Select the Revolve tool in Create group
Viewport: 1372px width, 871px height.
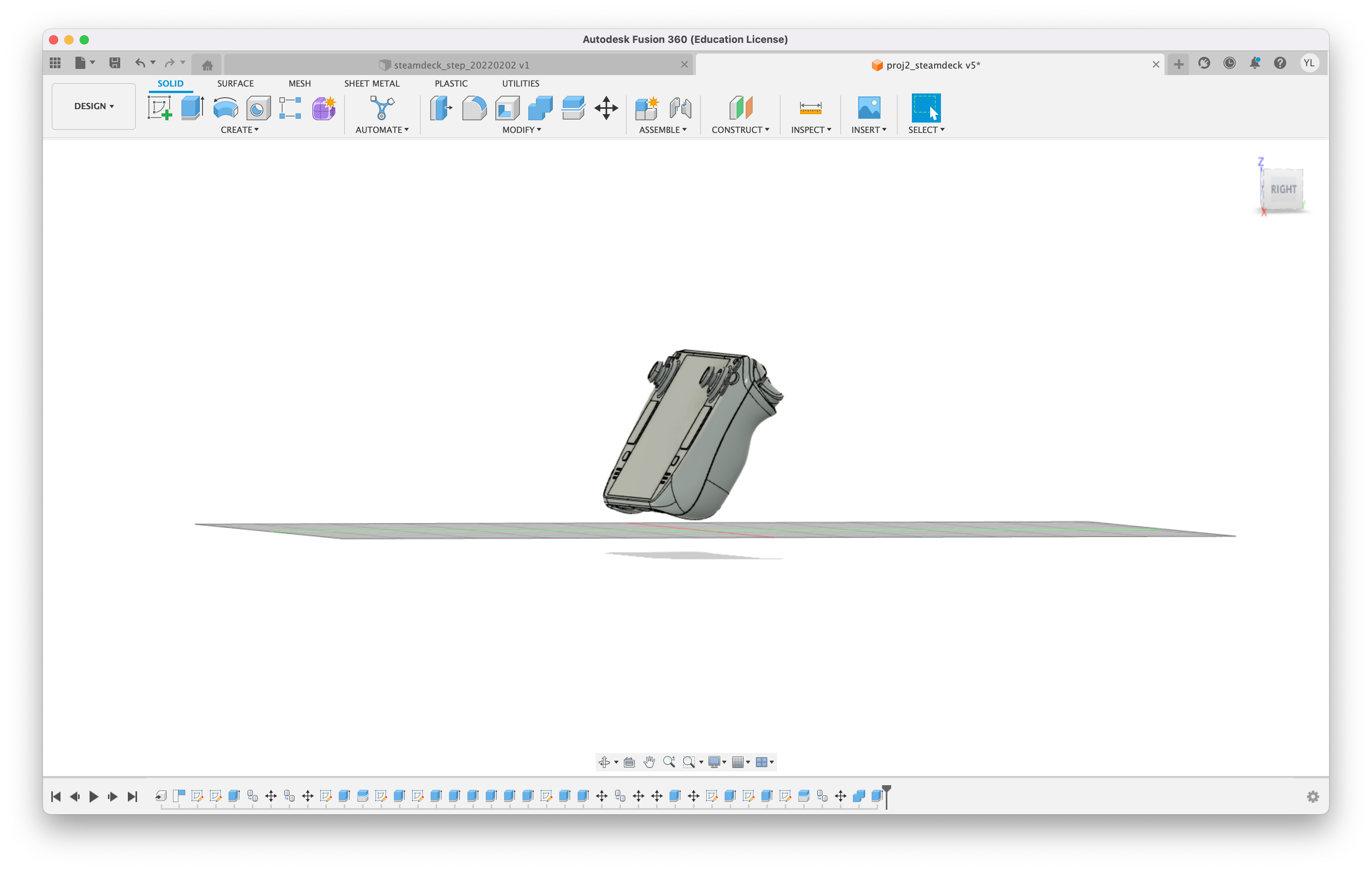coord(225,108)
